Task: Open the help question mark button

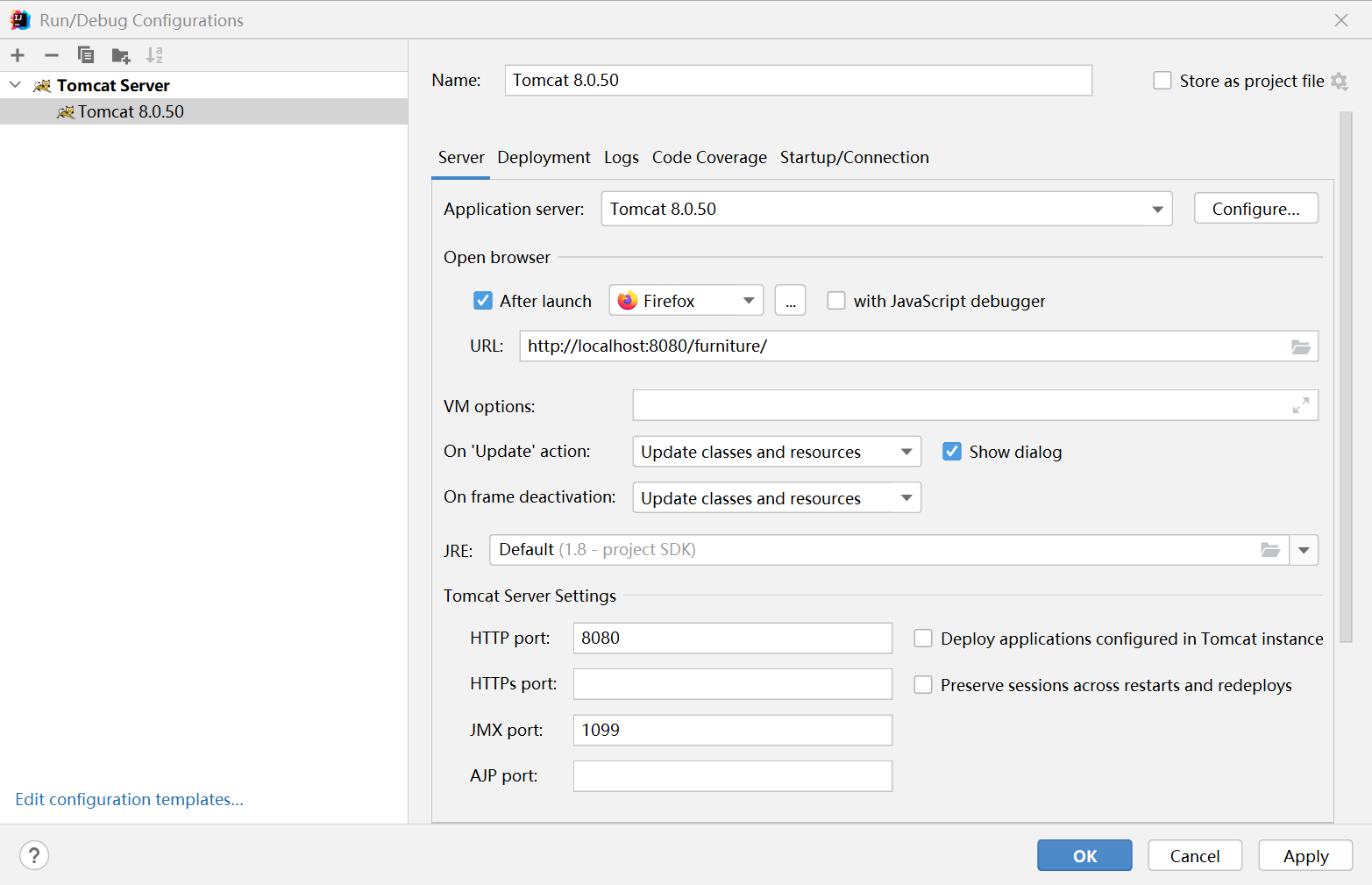Action: (x=34, y=855)
